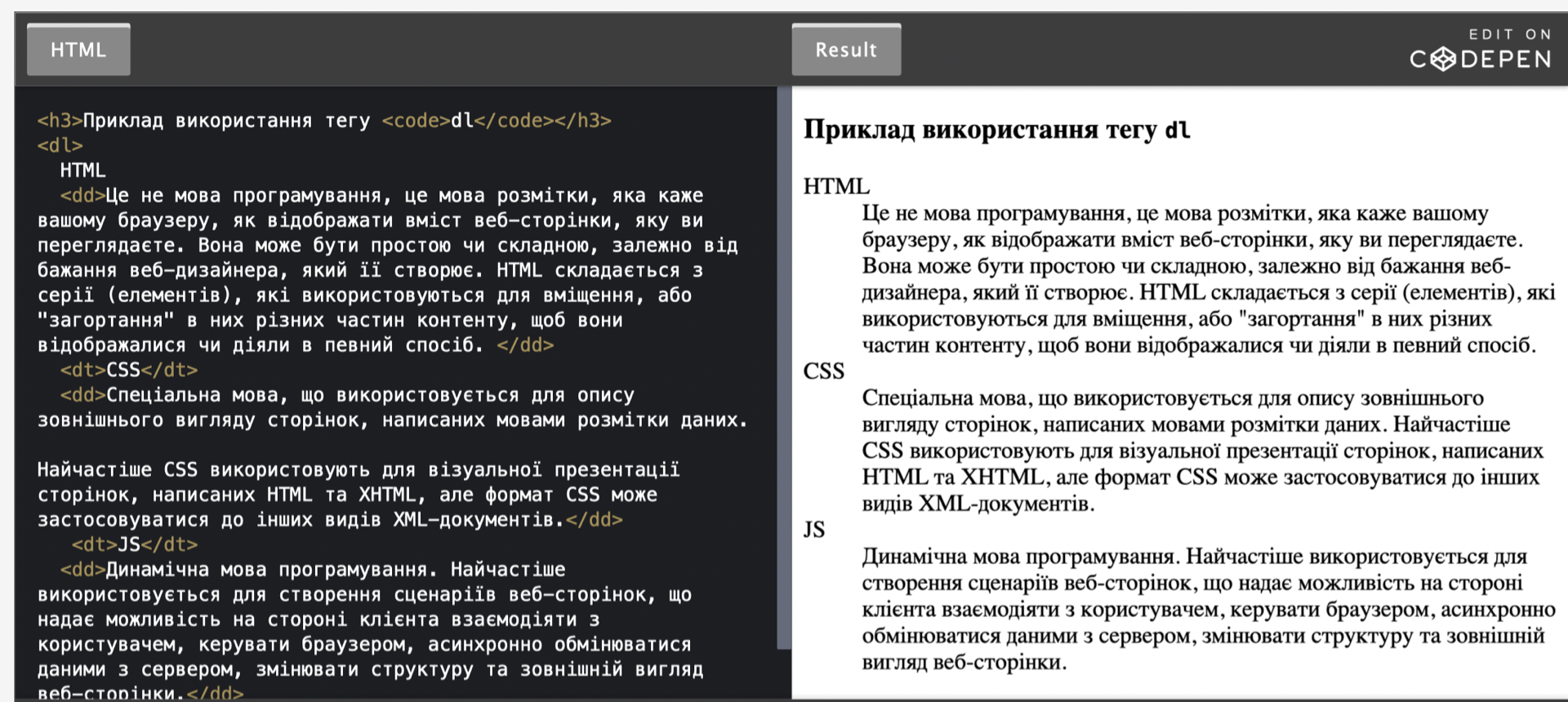Click the closing dd tag after 'спосіб.'
Screen dimensions: 1568x702
coord(525,345)
